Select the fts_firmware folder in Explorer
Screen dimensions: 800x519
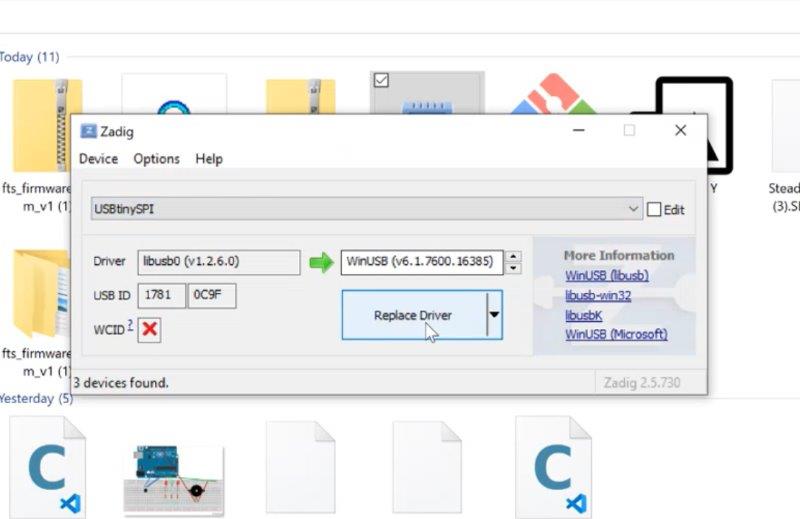pos(41,293)
